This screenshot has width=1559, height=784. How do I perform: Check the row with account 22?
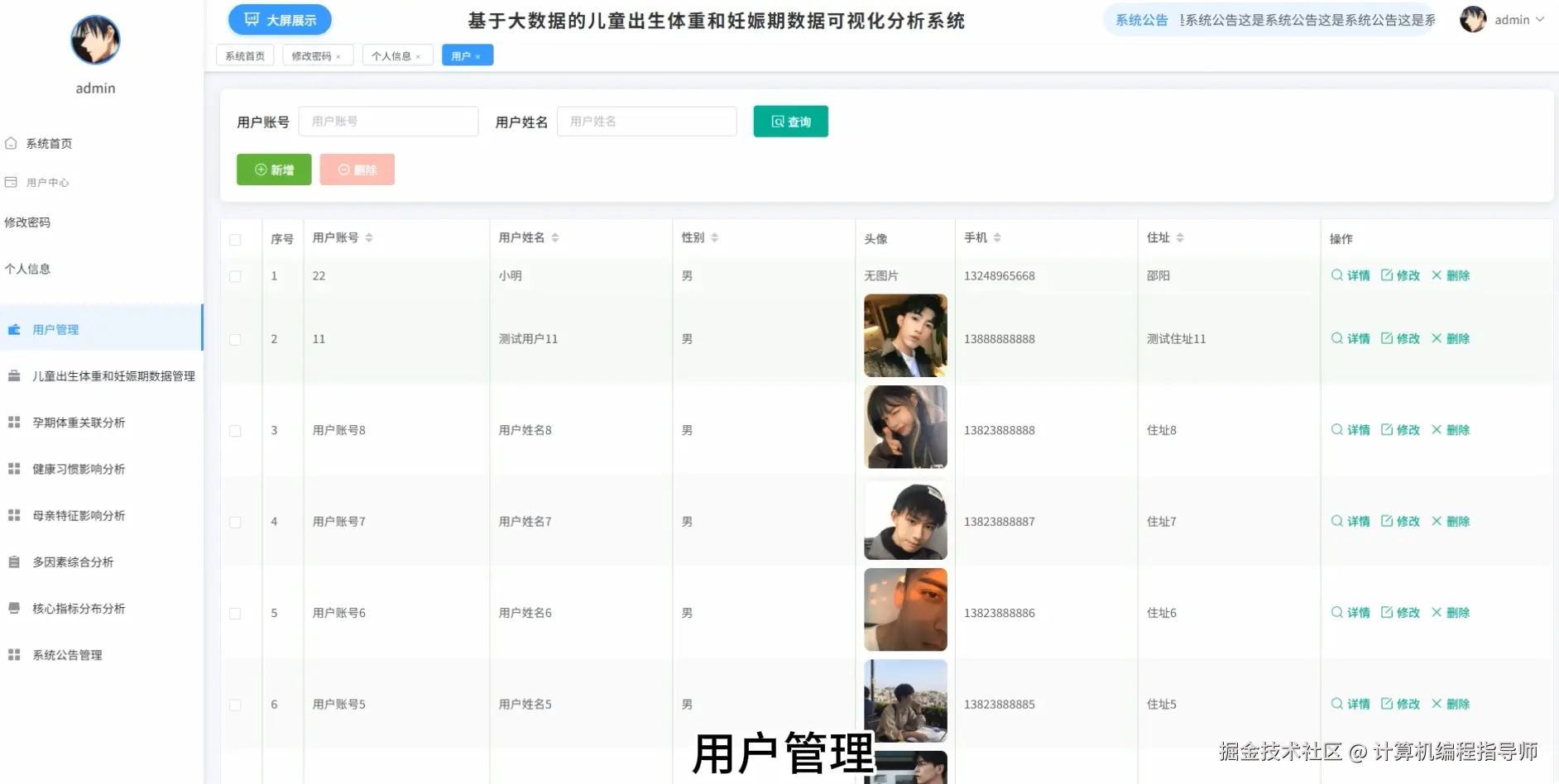[x=235, y=276]
